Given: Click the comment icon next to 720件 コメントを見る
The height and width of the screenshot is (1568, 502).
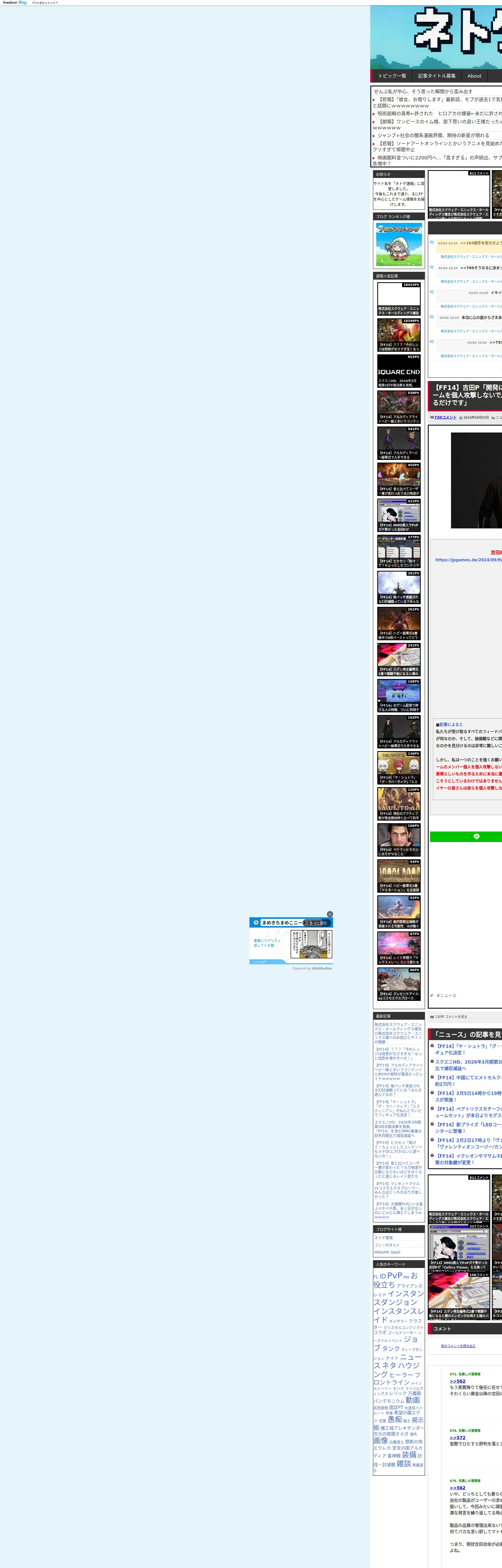Looking at the screenshot, I should 432,1017.
